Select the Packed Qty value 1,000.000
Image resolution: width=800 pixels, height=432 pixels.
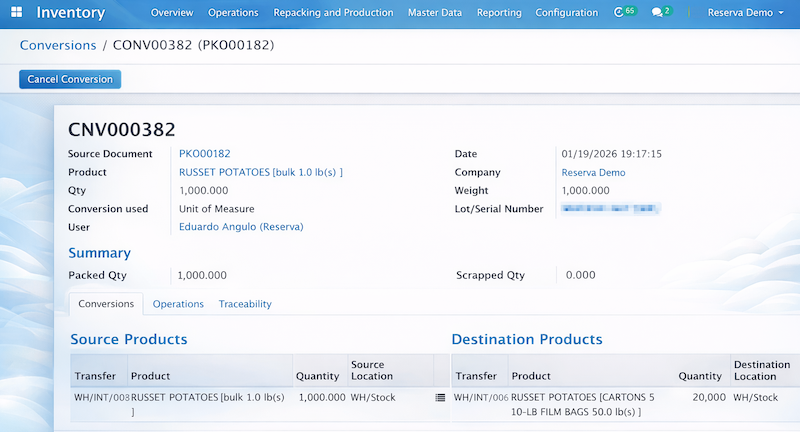tap(202, 275)
